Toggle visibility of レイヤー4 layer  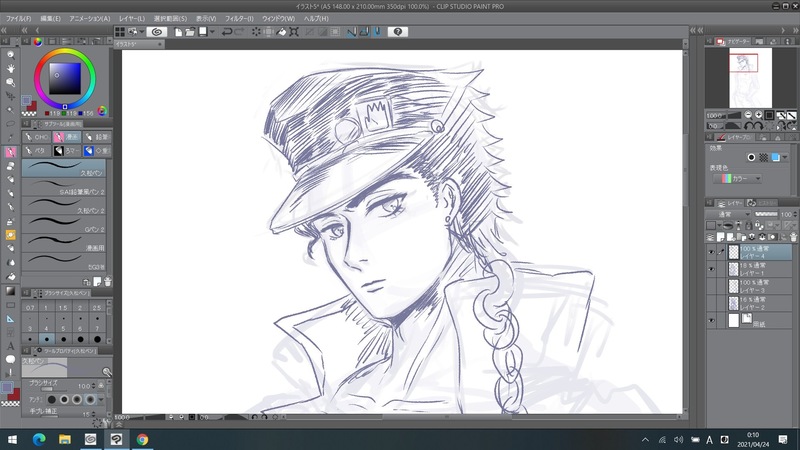(x=711, y=251)
